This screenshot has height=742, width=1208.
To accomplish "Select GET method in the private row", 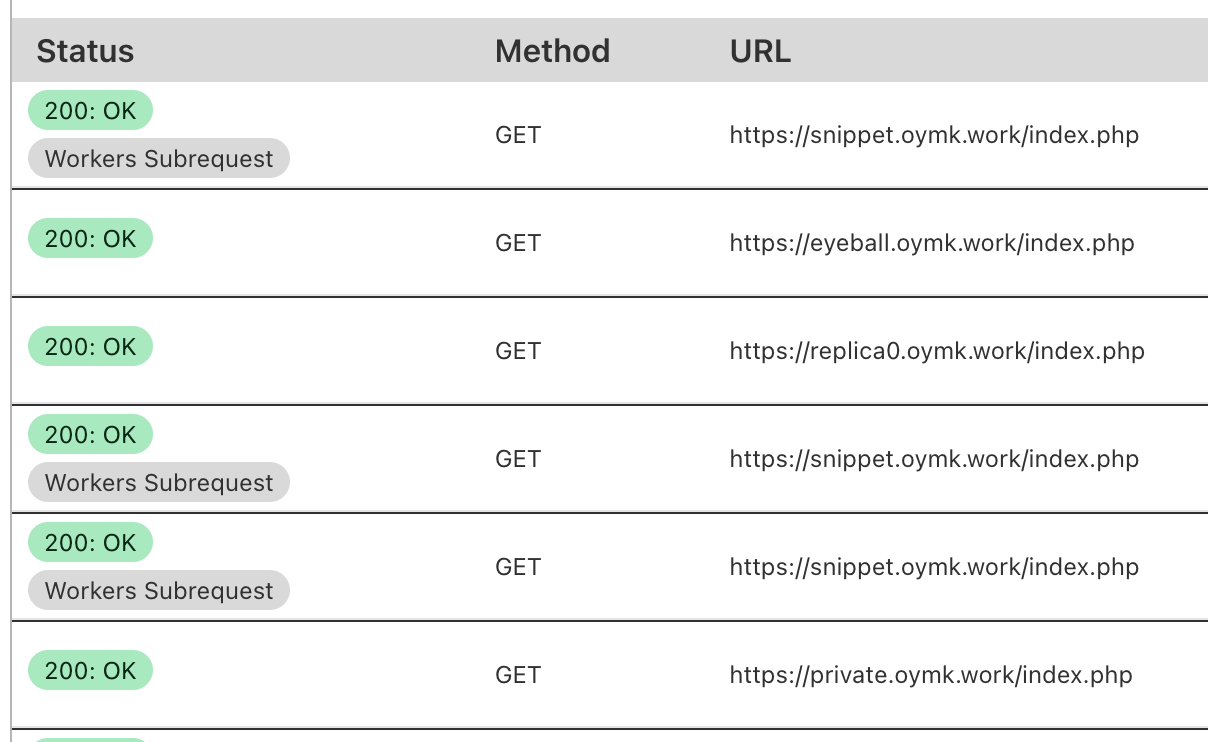I will point(518,675).
